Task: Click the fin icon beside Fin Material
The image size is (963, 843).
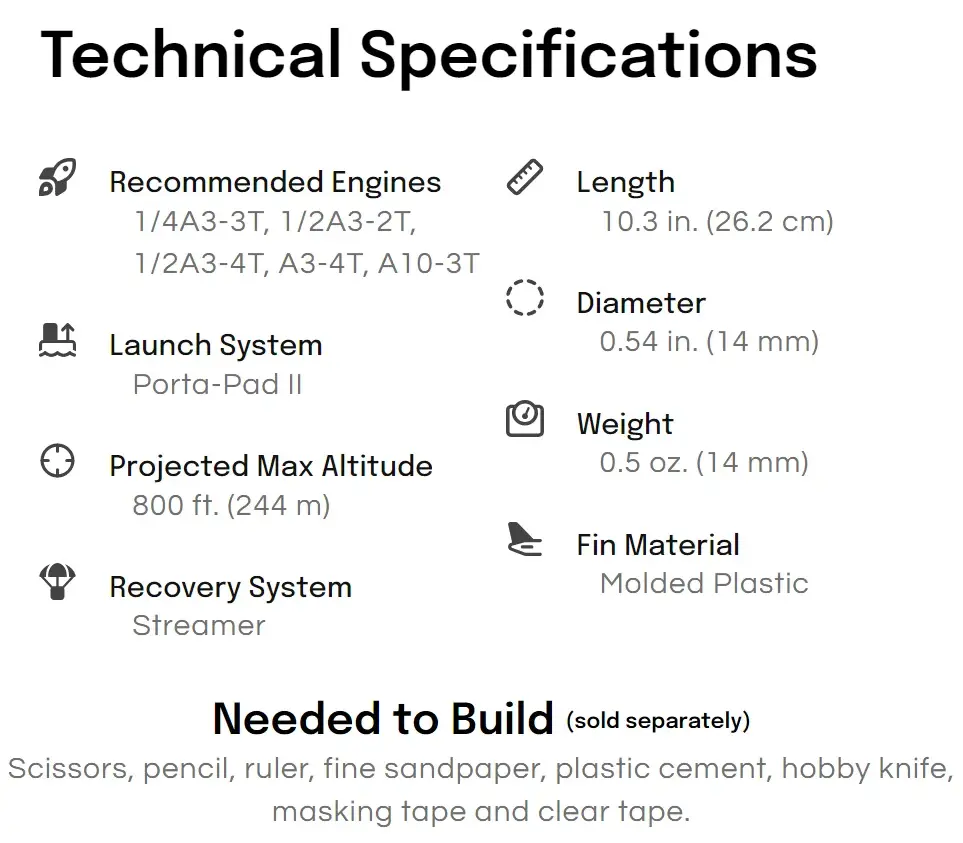Action: pyautogui.click(x=524, y=539)
